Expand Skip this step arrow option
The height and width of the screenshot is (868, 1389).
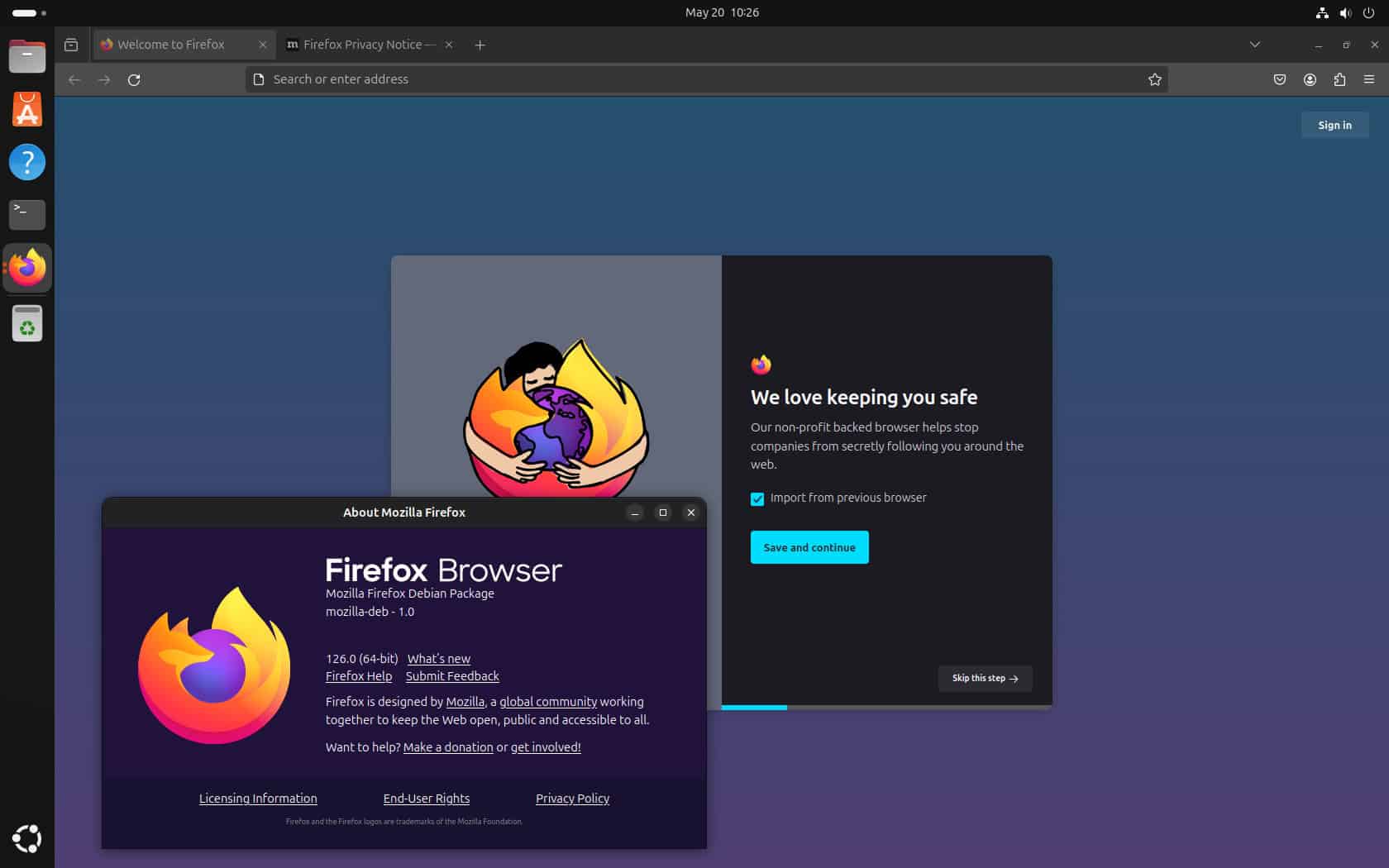[x=984, y=678]
